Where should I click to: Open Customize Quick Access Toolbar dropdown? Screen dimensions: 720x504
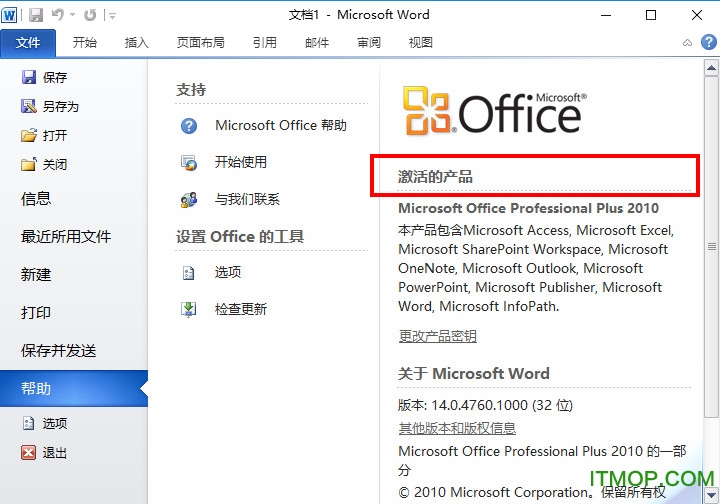[112, 16]
